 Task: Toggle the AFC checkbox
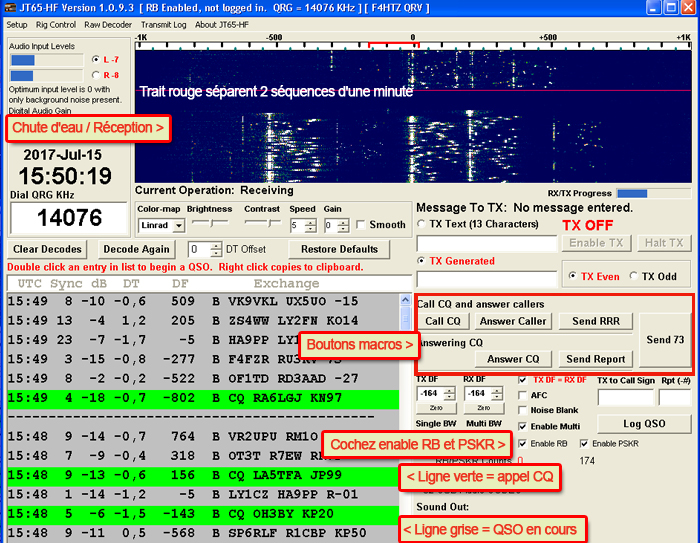[522, 395]
